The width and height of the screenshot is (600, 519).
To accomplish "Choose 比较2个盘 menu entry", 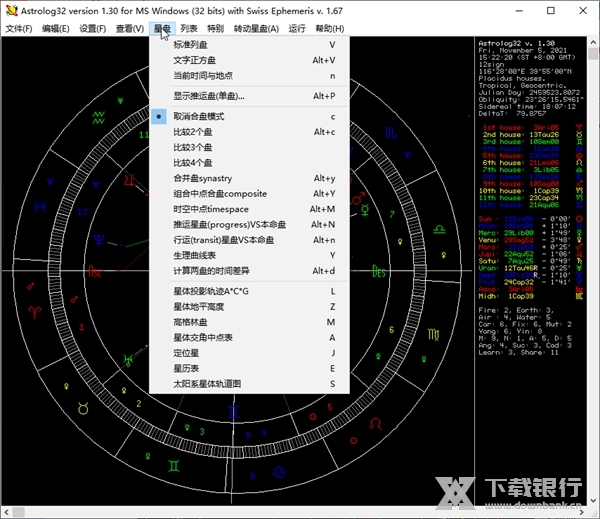I will click(250, 132).
